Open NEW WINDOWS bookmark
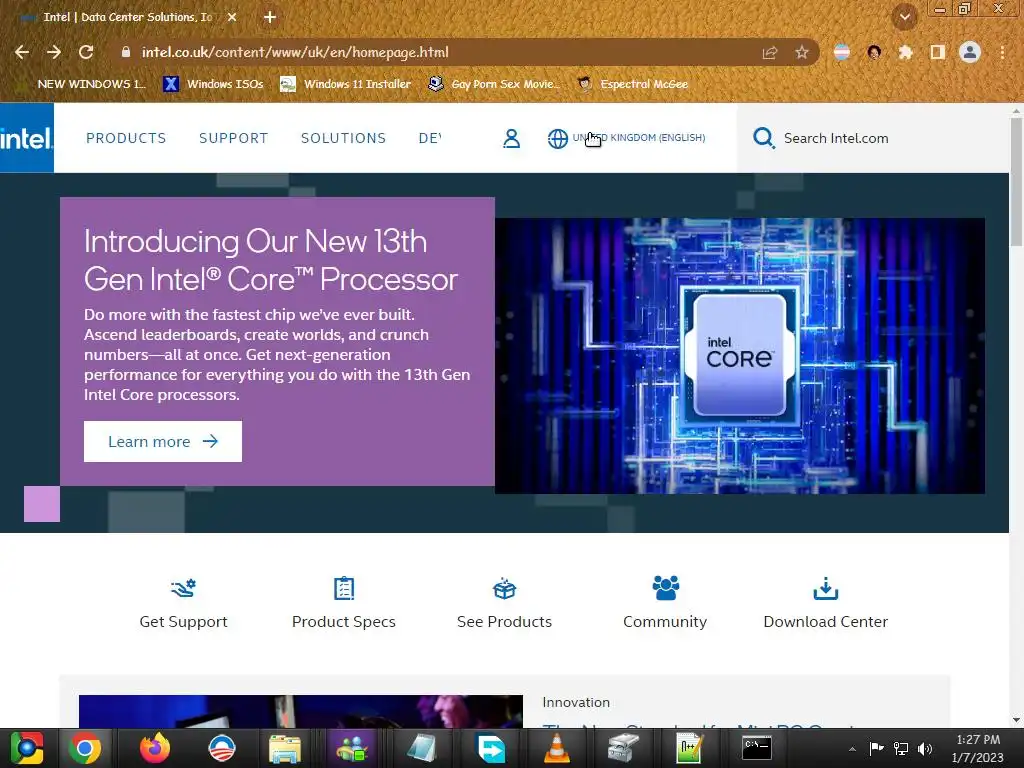Image resolution: width=1024 pixels, height=768 pixels. [x=84, y=84]
